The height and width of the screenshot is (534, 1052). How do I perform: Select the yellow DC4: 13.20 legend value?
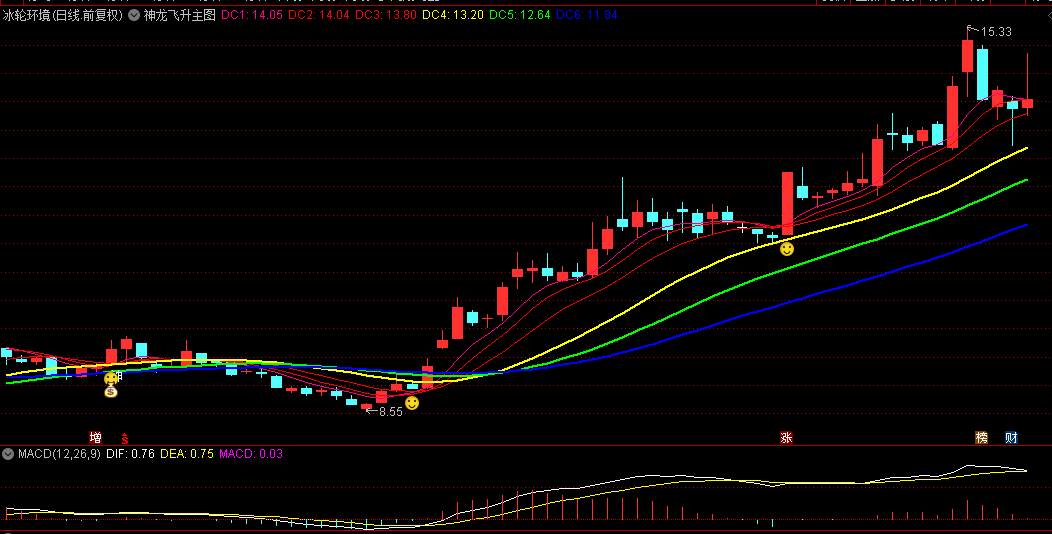coord(453,15)
